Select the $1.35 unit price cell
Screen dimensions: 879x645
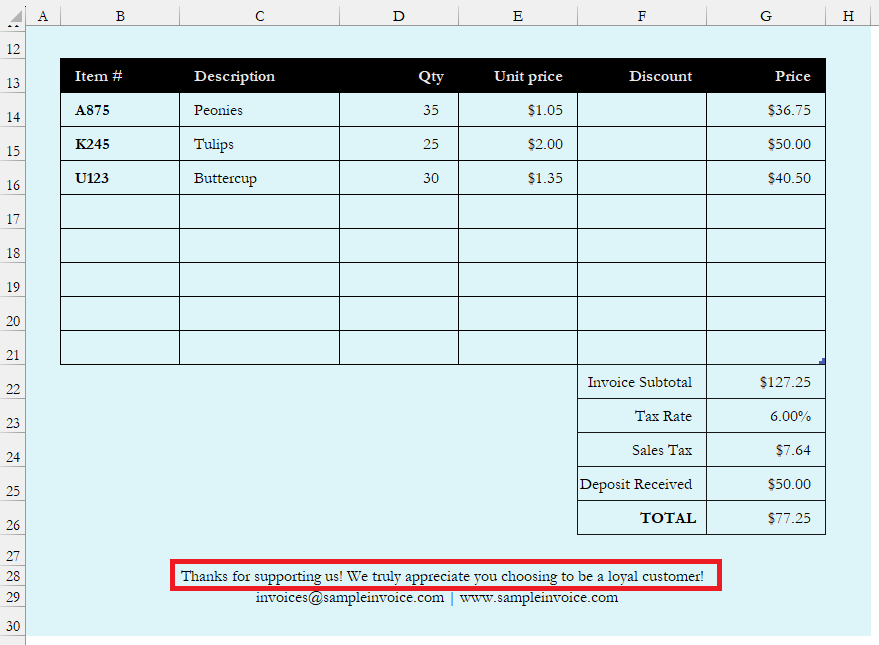[518, 178]
